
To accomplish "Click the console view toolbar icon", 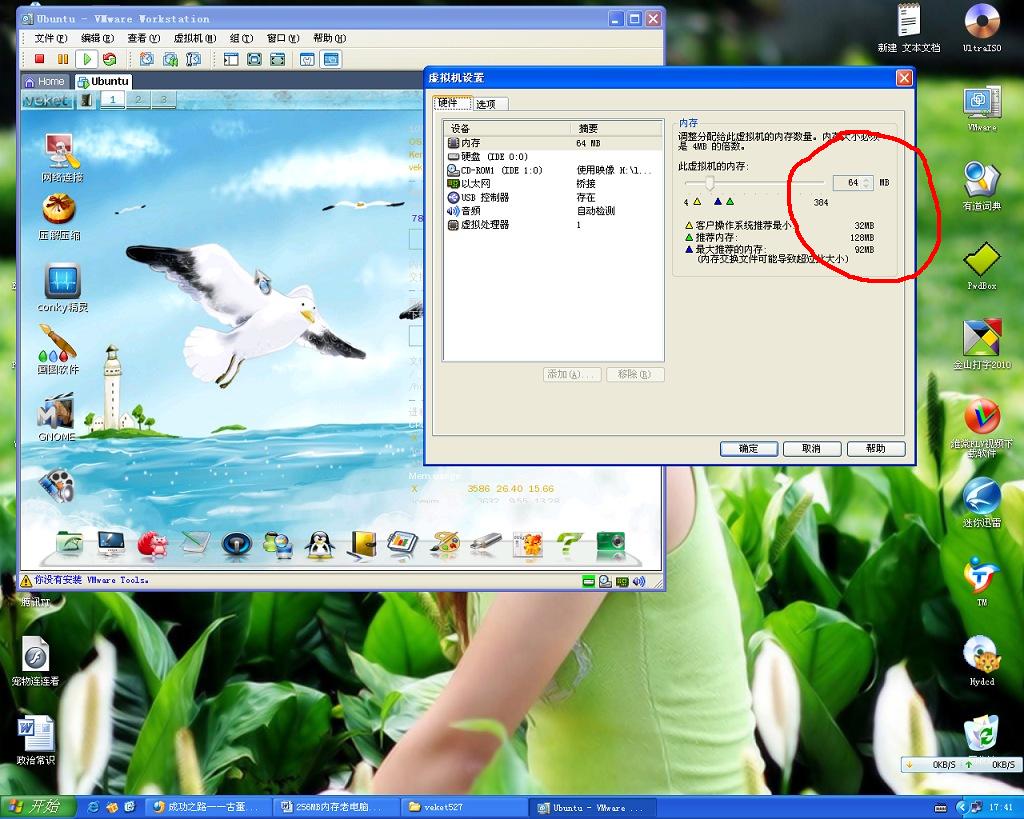I will click(331, 59).
